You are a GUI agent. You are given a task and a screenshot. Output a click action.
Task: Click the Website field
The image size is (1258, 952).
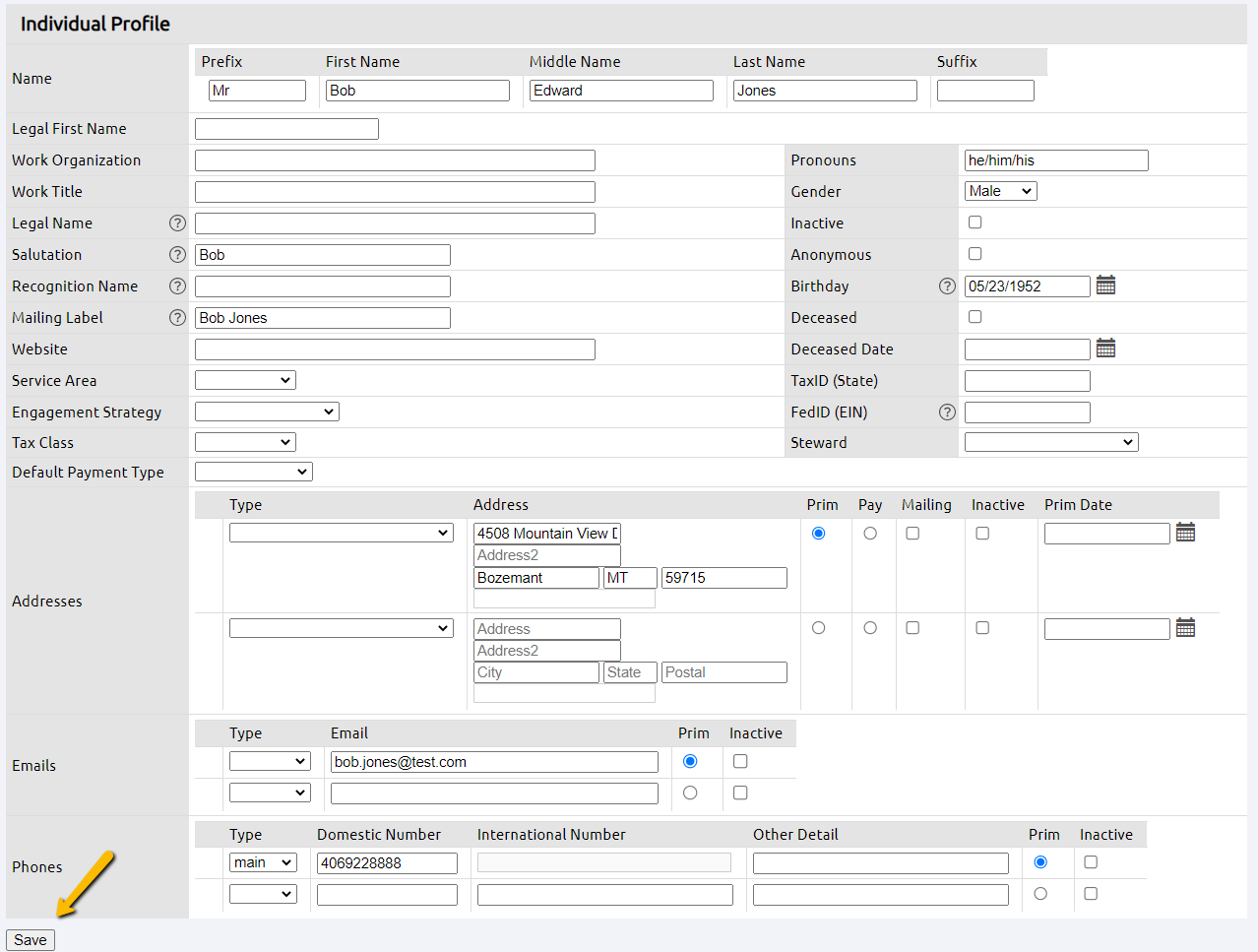point(395,349)
